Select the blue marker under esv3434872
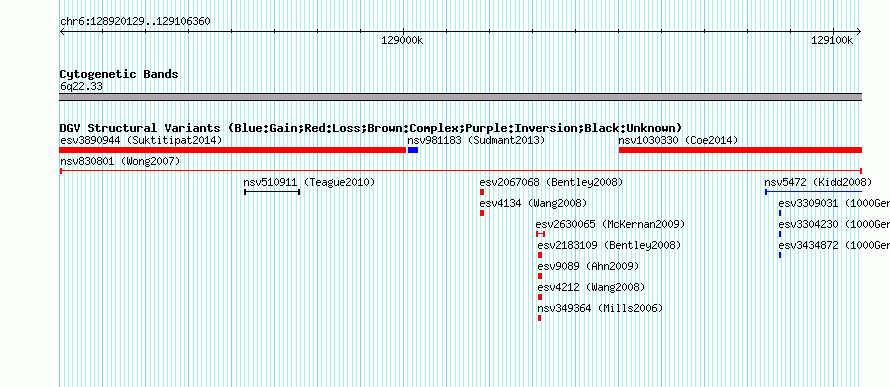Viewport: 890px width, 387px height. point(780,255)
